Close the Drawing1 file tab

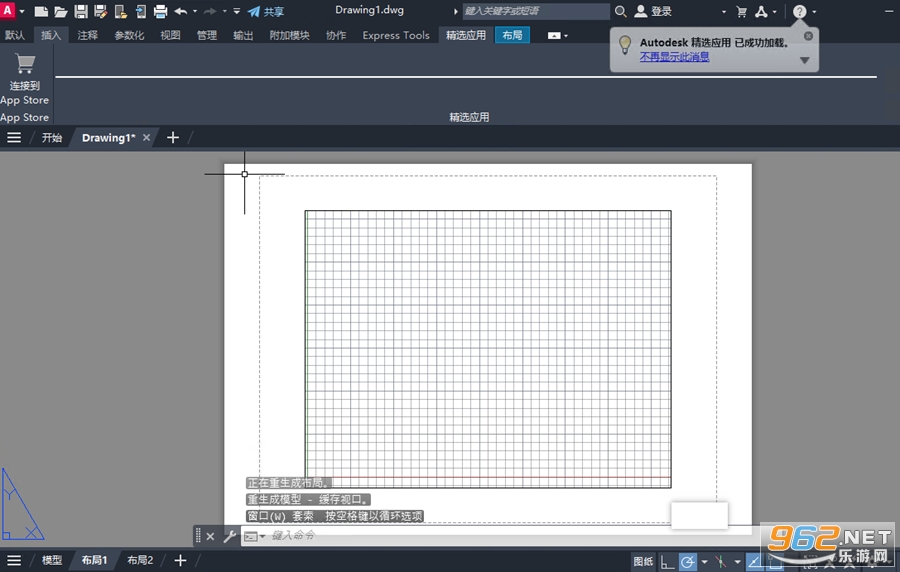(146, 138)
